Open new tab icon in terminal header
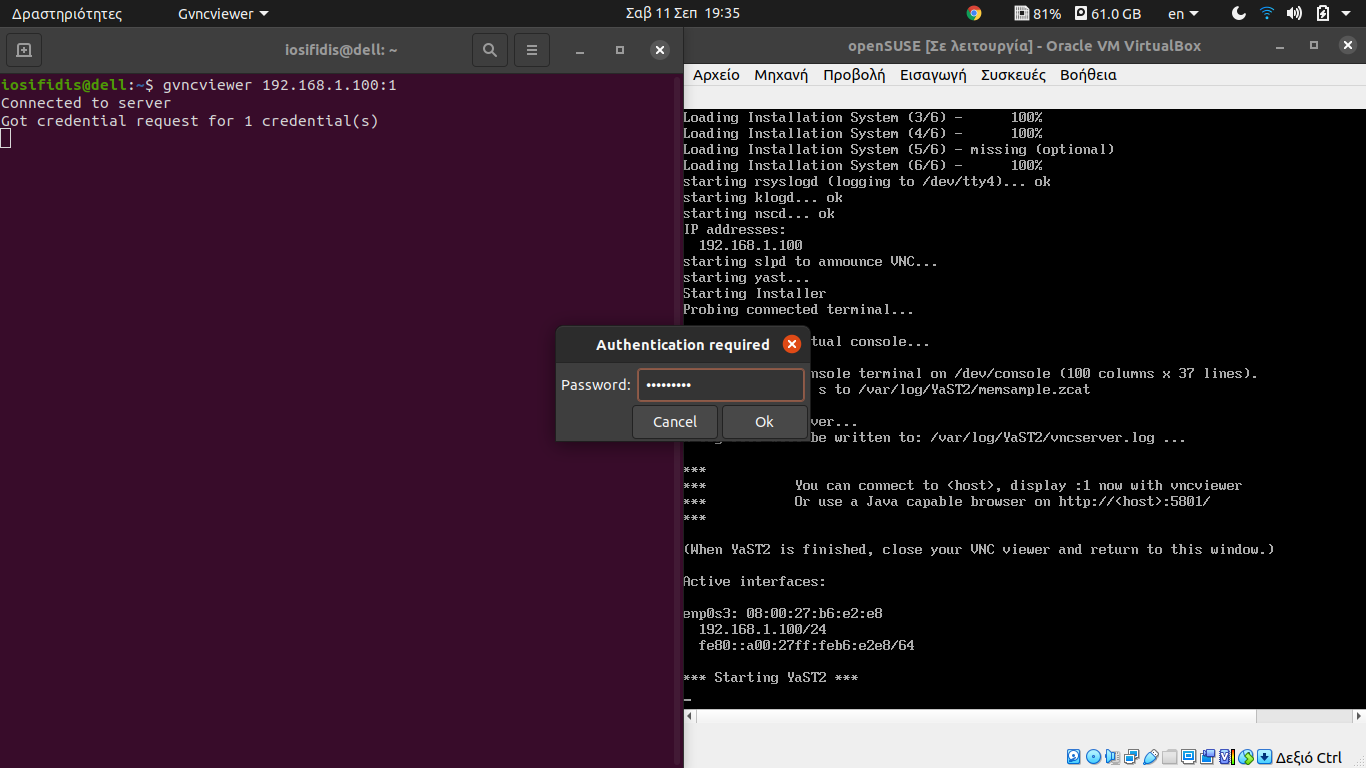1366x768 pixels. (x=24, y=50)
